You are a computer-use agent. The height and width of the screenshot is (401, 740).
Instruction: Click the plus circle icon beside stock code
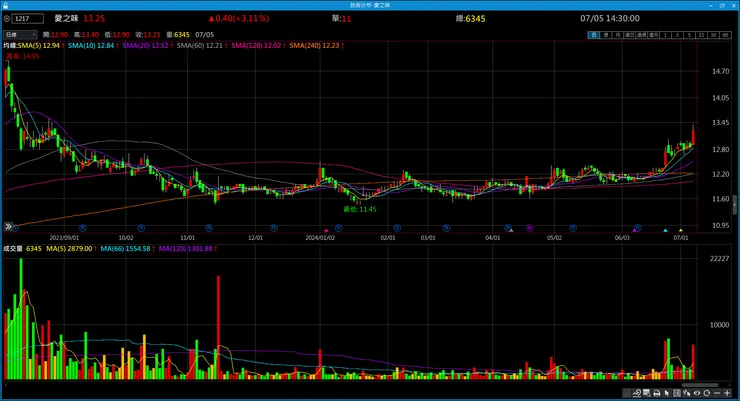7,18
